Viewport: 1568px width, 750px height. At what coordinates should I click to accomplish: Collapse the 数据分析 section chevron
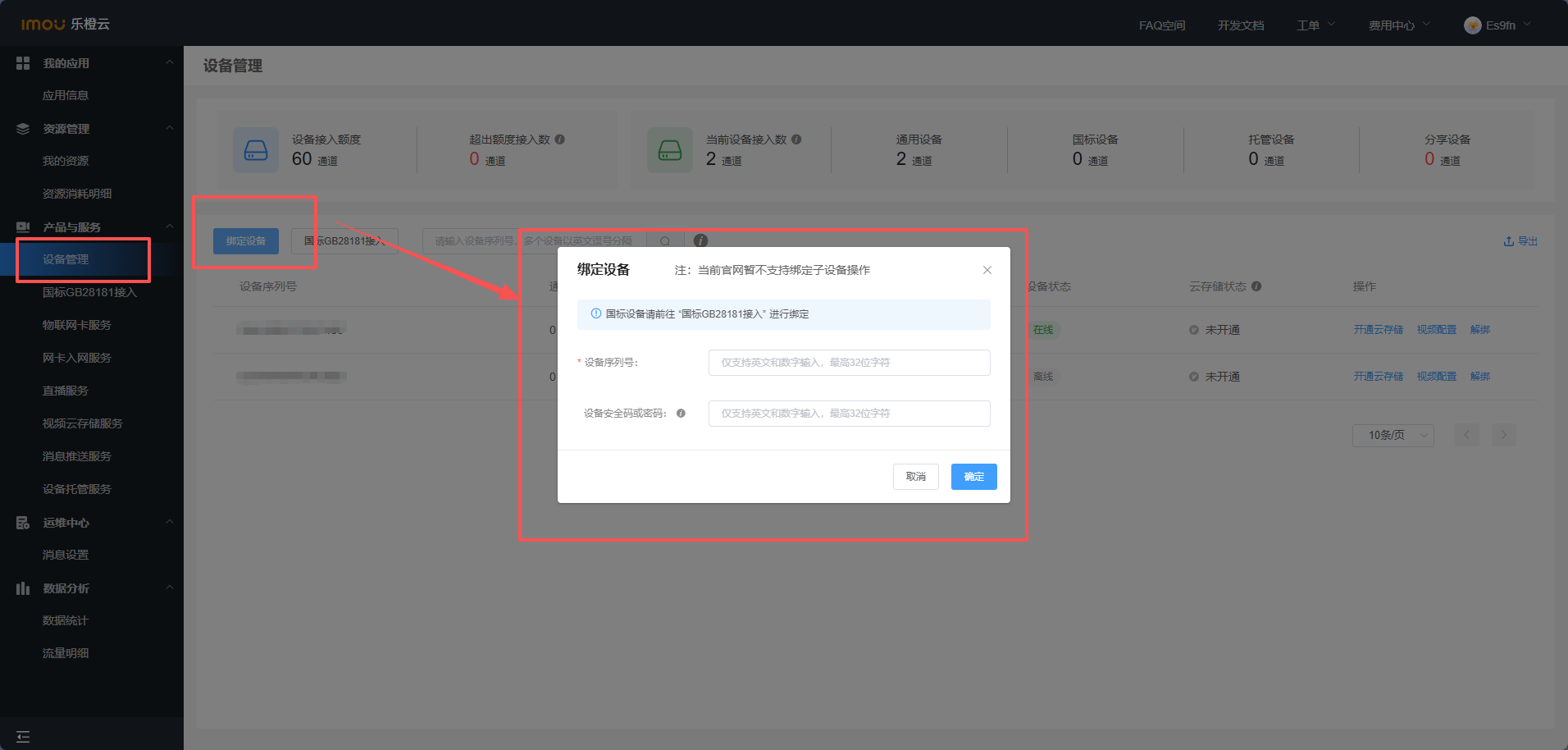tap(170, 588)
